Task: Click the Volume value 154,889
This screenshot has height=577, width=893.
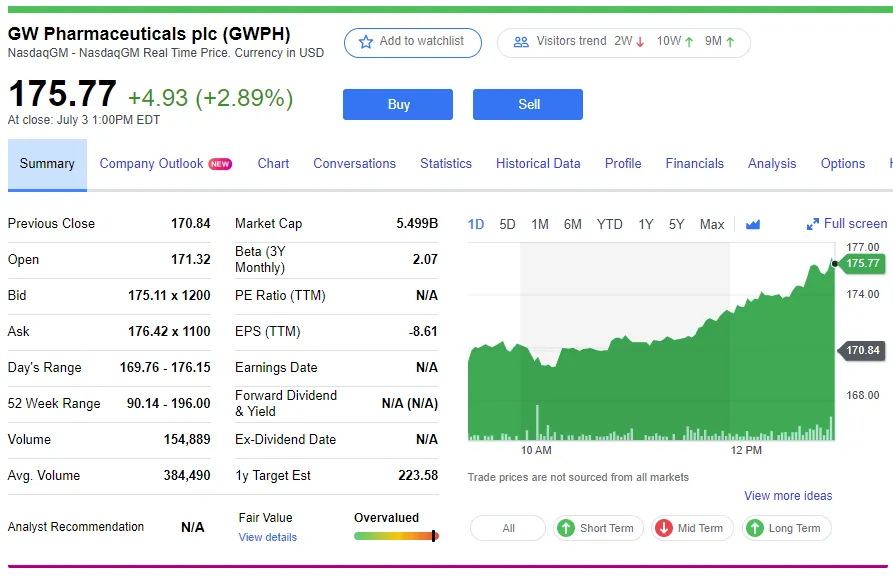Action: pos(187,439)
